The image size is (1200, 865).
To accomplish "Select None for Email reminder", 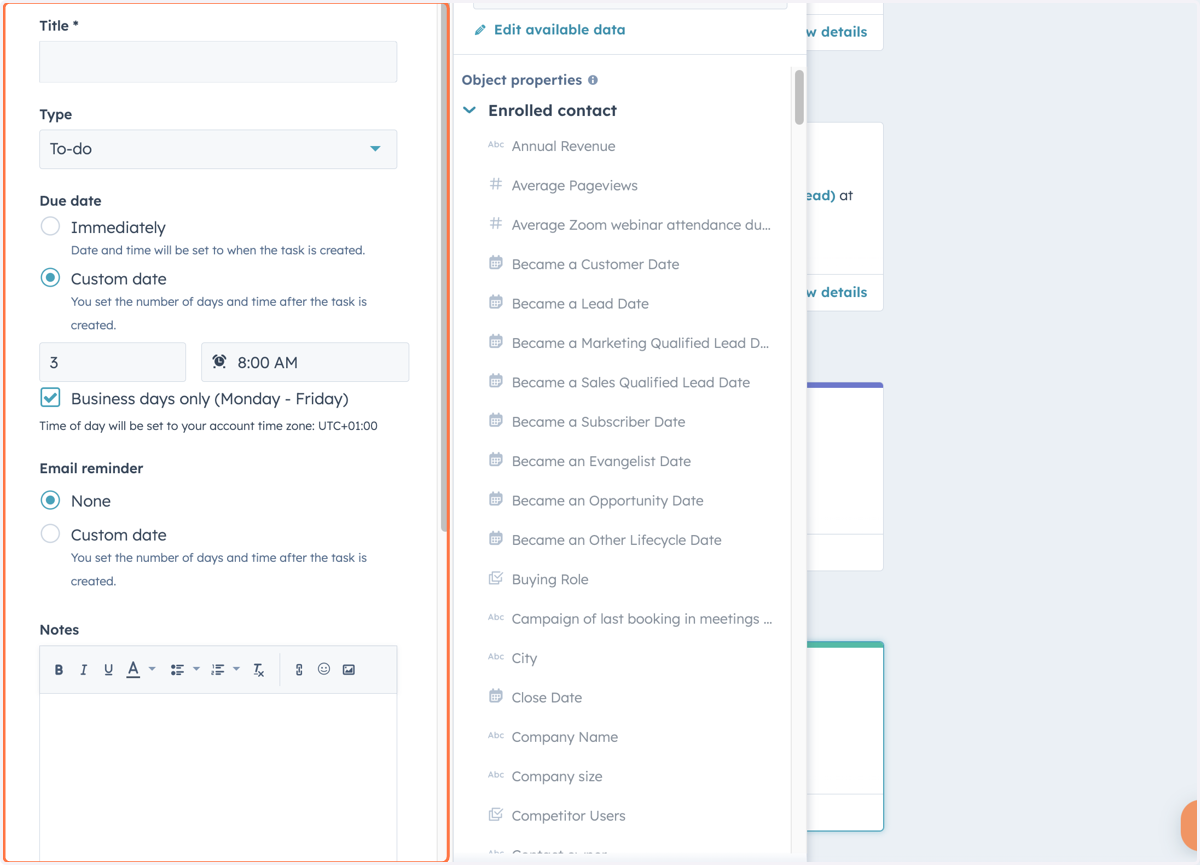I will tap(50, 500).
